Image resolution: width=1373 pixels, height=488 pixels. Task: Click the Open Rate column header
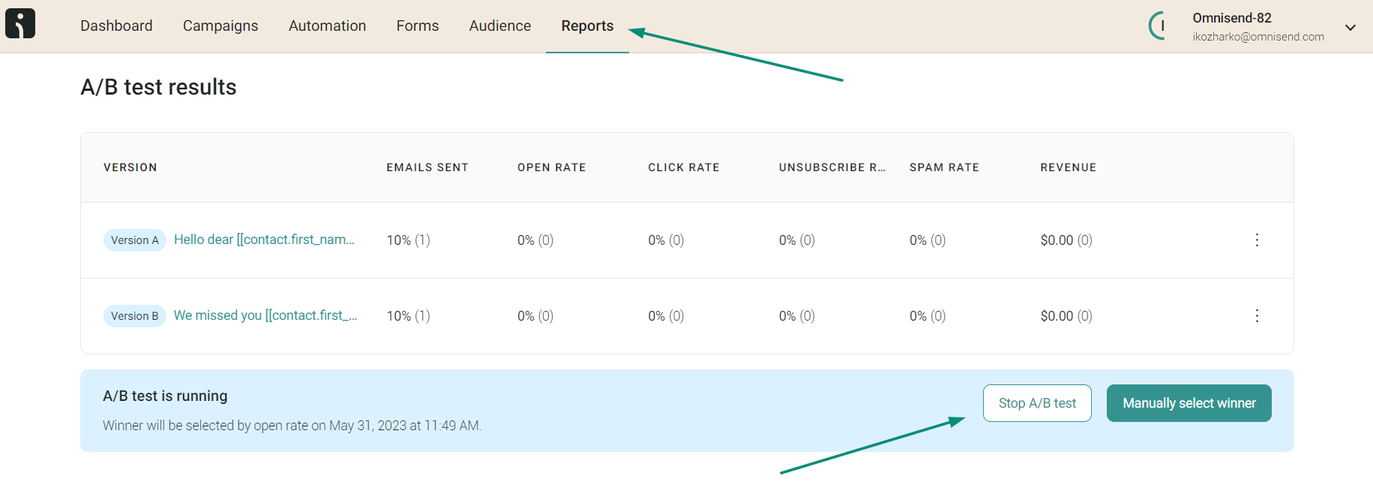click(551, 167)
